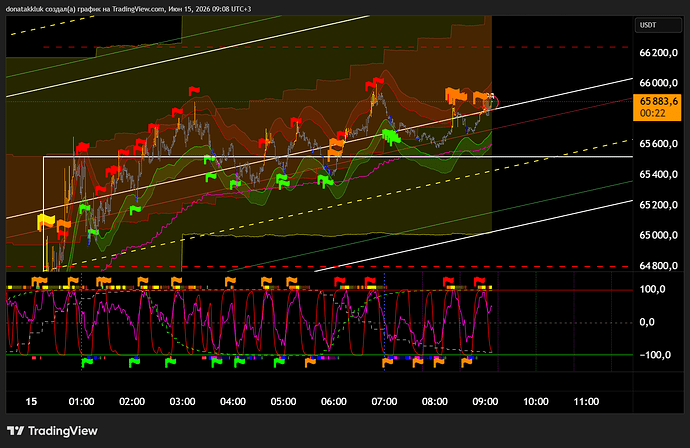Select oscillator red flag above 06:00
Image resolution: width=690 pixels, height=448 pixels.
[339, 281]
